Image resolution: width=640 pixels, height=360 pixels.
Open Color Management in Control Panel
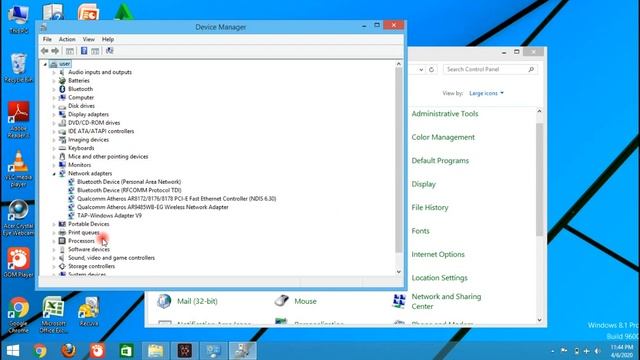coord(443,137)
